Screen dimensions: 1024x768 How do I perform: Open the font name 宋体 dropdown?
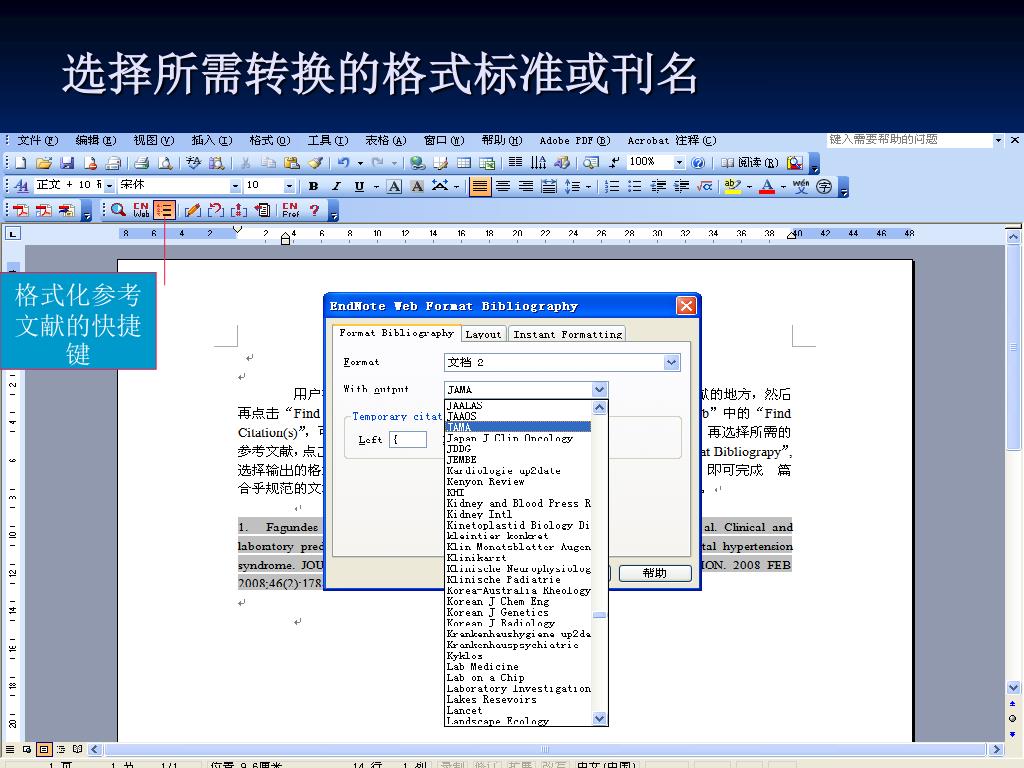click(x=235, y=186)
